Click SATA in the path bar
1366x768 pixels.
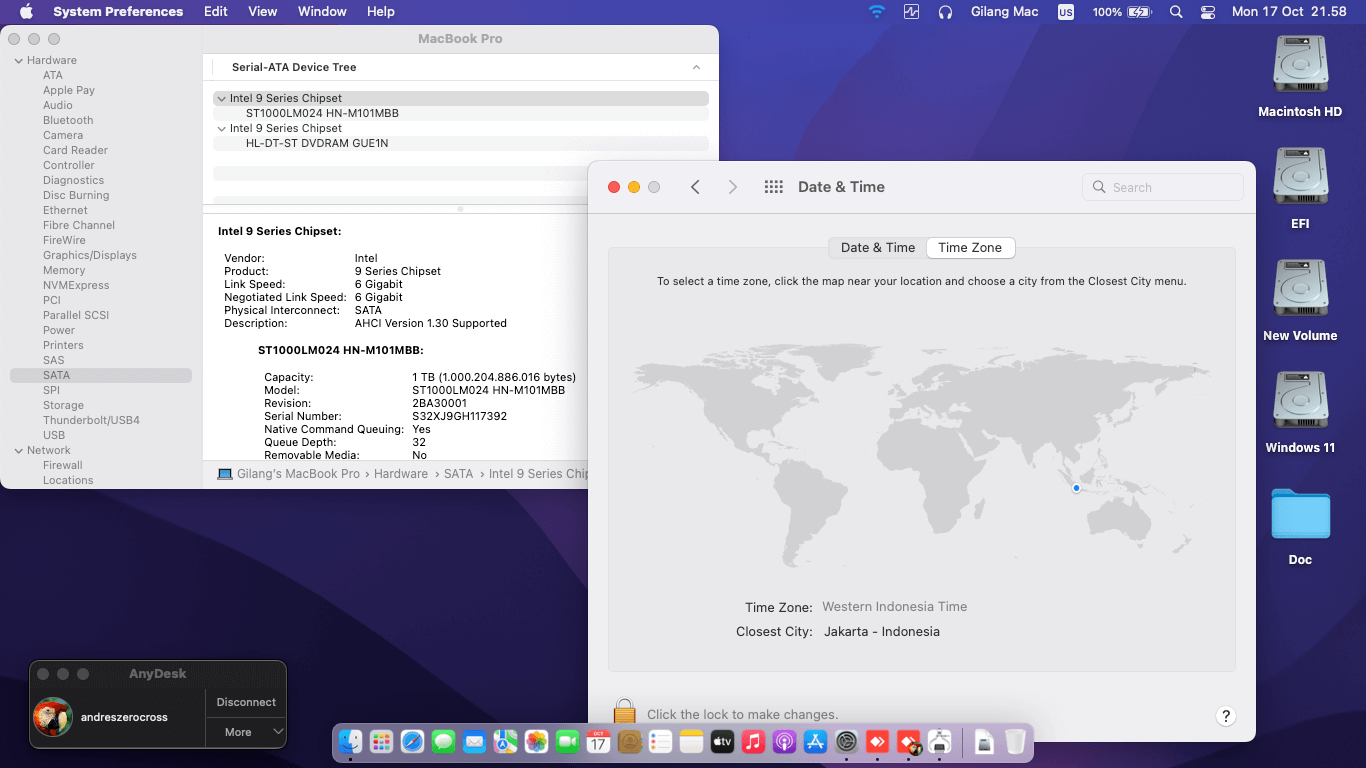459,474
